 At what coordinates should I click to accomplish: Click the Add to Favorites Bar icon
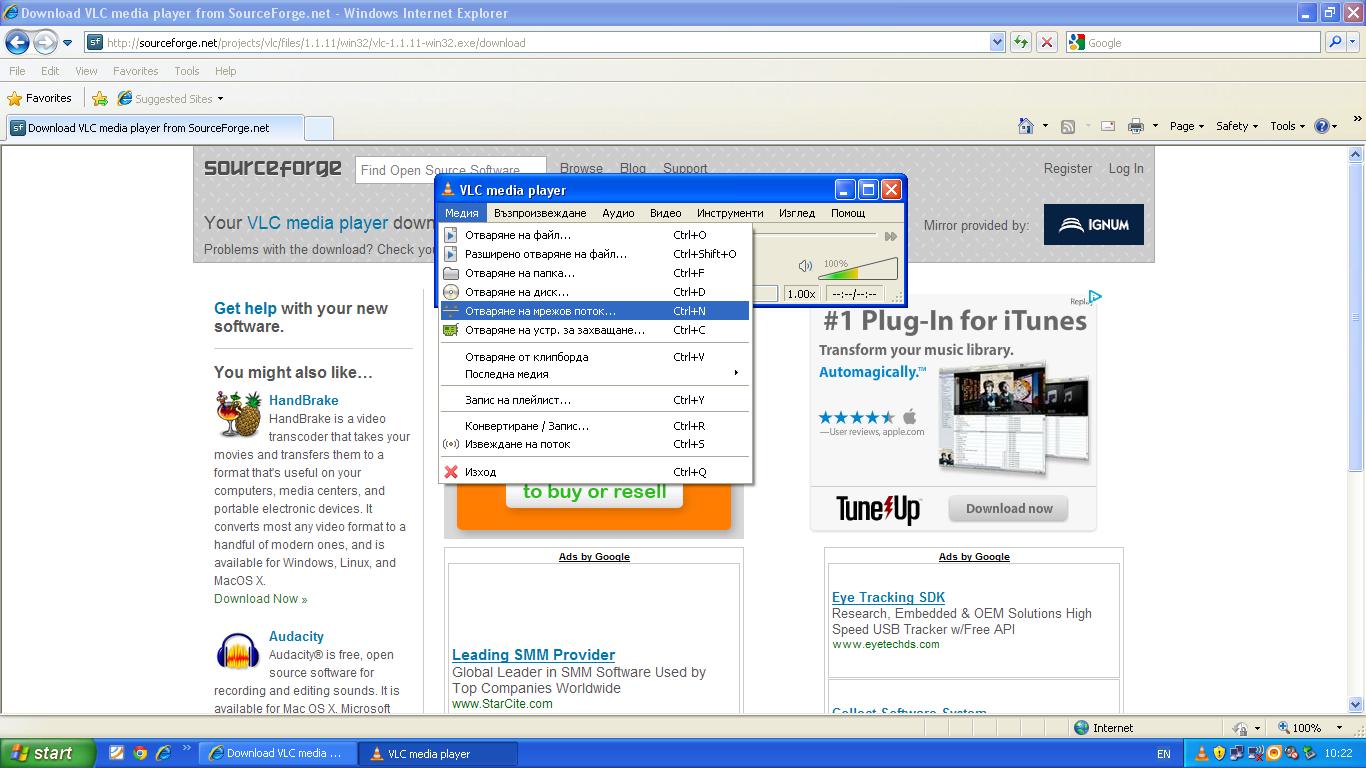coord(100,98)
